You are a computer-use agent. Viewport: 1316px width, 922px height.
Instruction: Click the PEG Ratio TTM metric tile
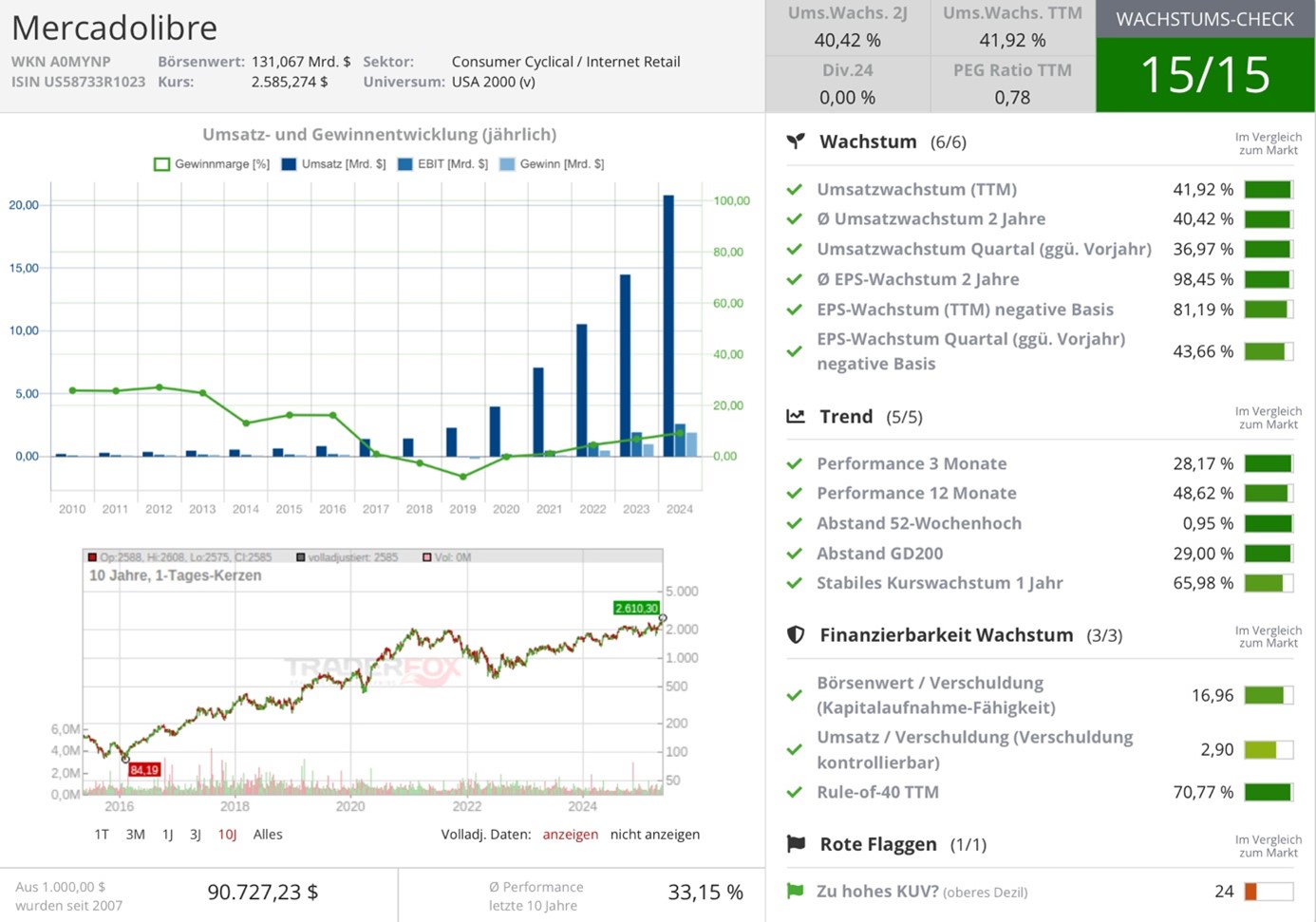(1012, 84)
